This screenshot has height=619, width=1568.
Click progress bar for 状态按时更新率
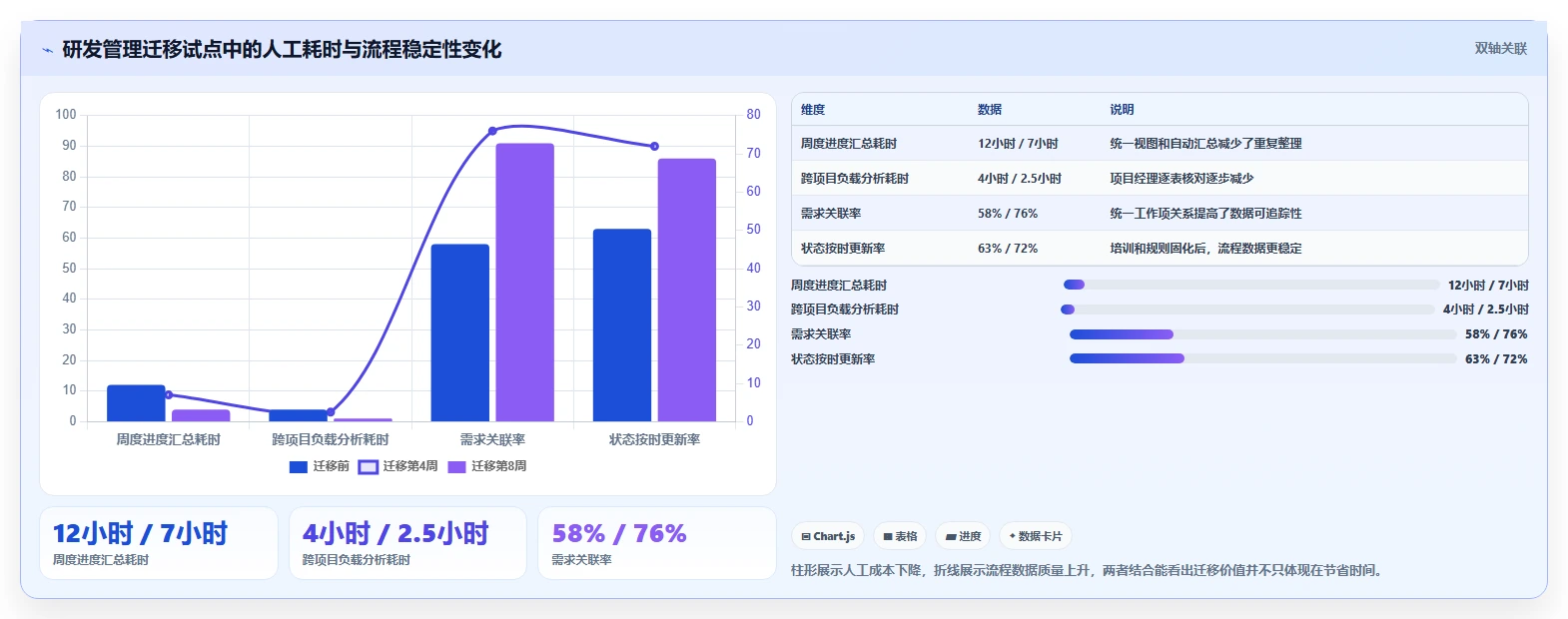(x=1262, y=358)
